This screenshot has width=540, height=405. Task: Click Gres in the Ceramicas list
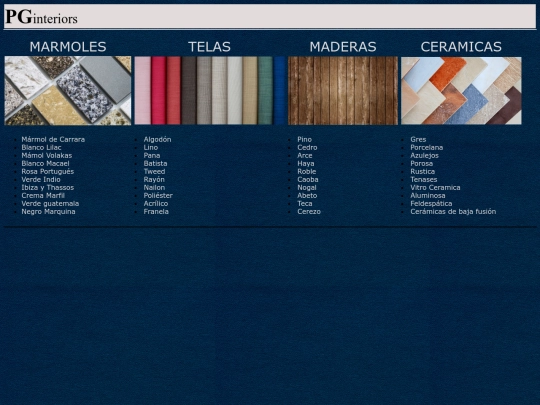pyautogui.click(x=418, y=139)
